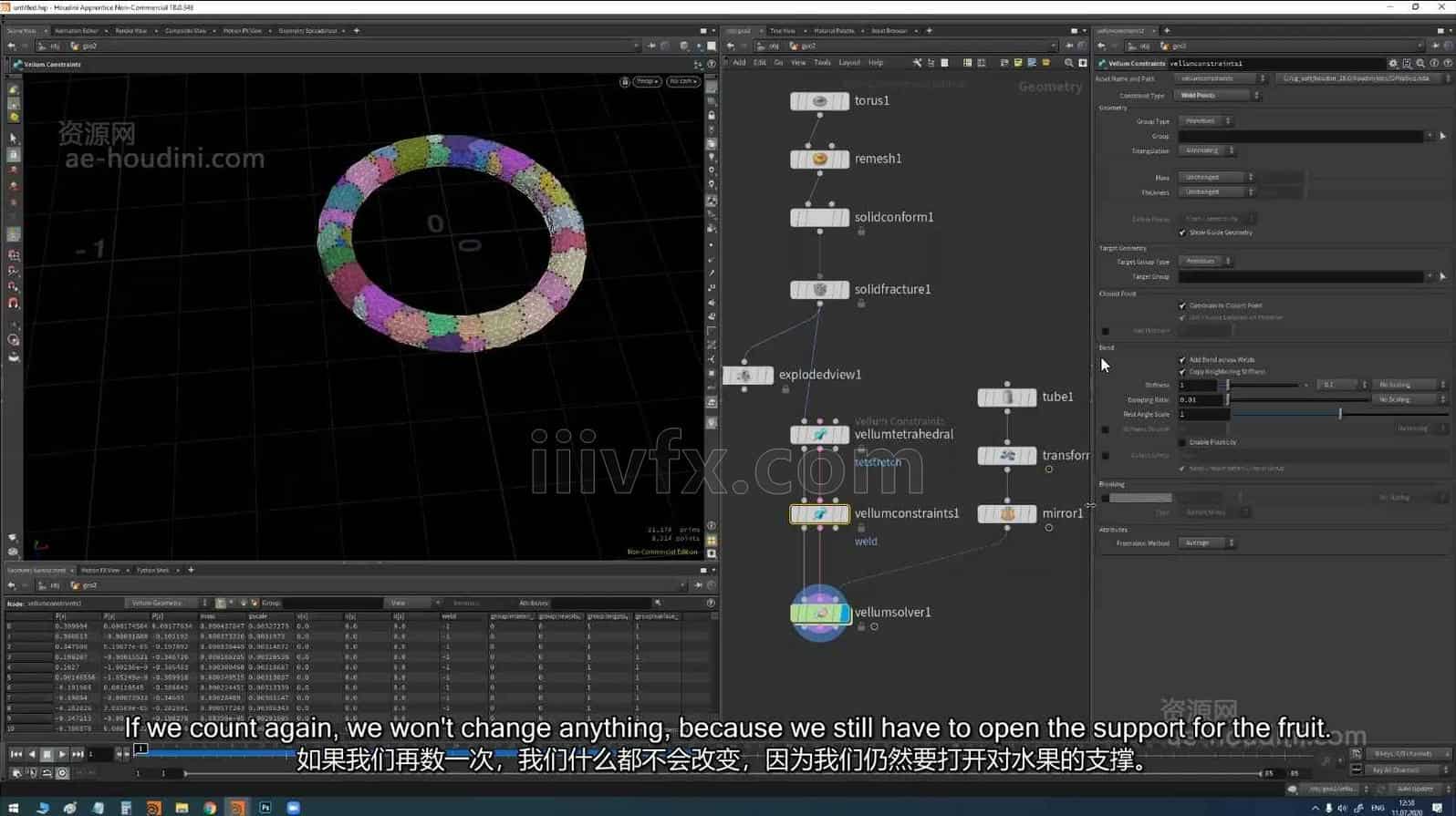The image size is (1456, 816).
Task: Select the remesh1 node icon
Action: point(819,160)
